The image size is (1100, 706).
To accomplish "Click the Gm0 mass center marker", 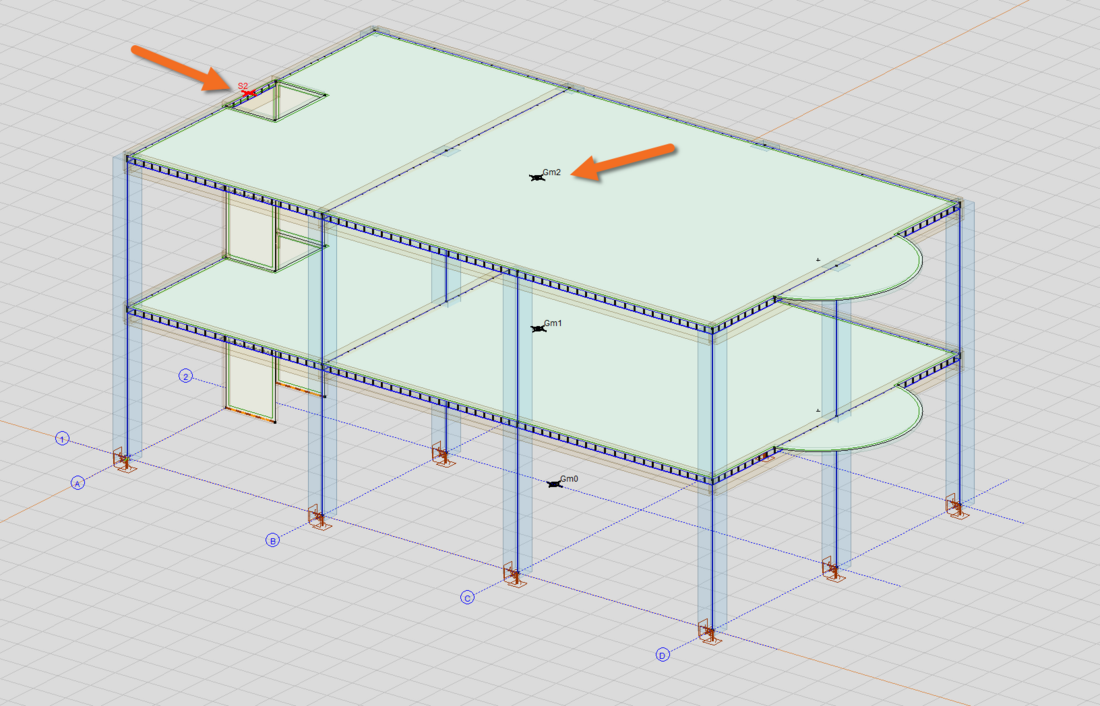I will pyautogui.click(x=555, y=483).
